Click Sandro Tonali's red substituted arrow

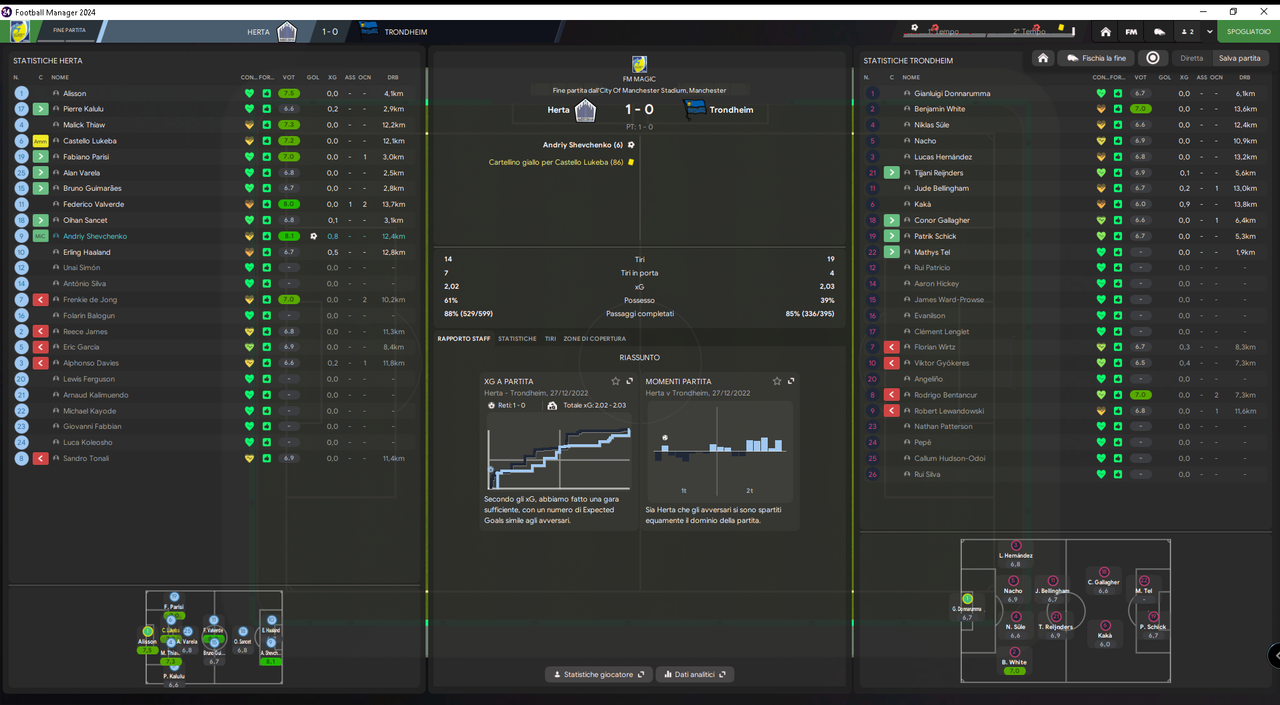tap(40, 458)
